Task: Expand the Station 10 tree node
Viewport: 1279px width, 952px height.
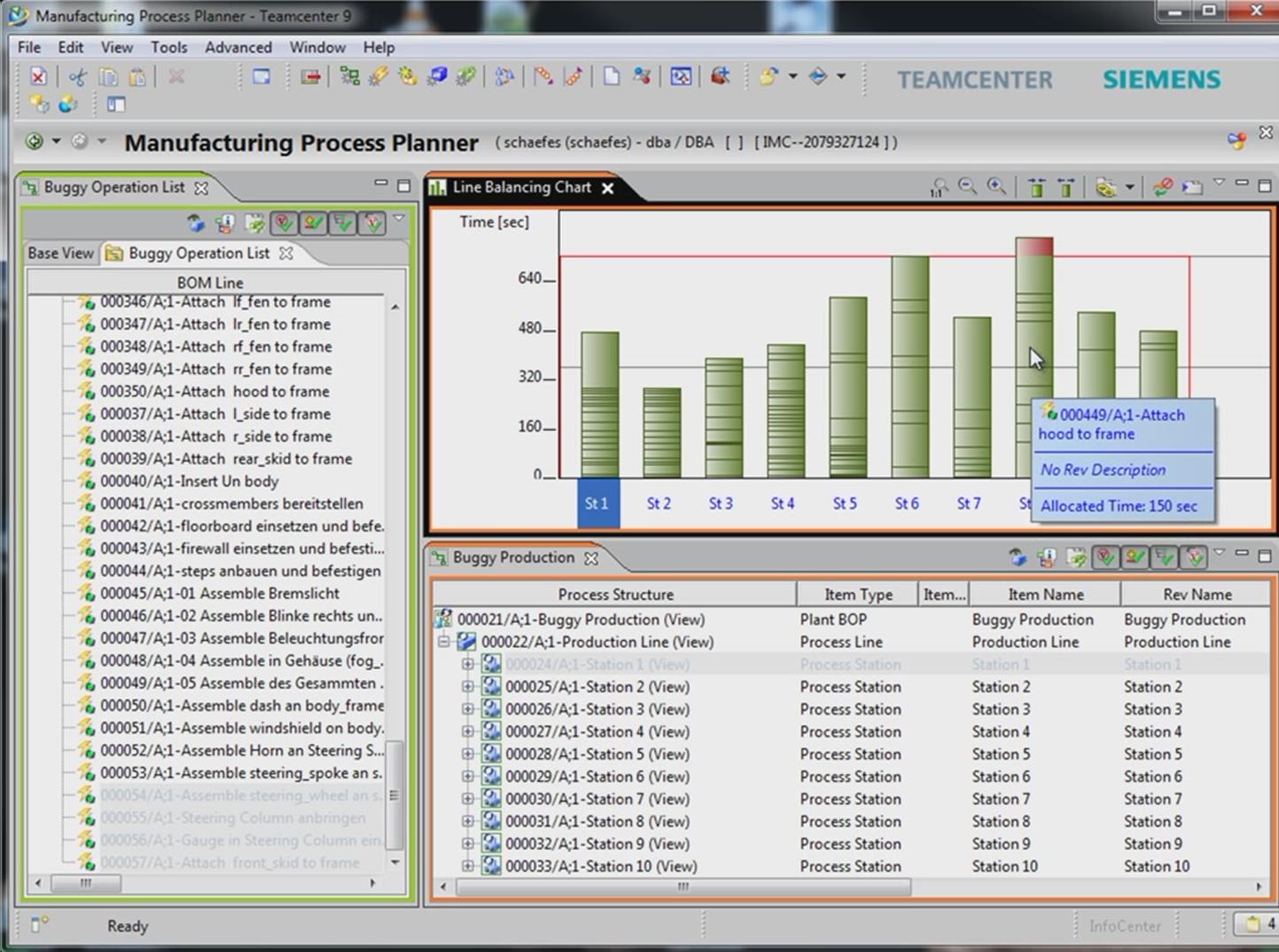Action: click(x=468, y=866)
